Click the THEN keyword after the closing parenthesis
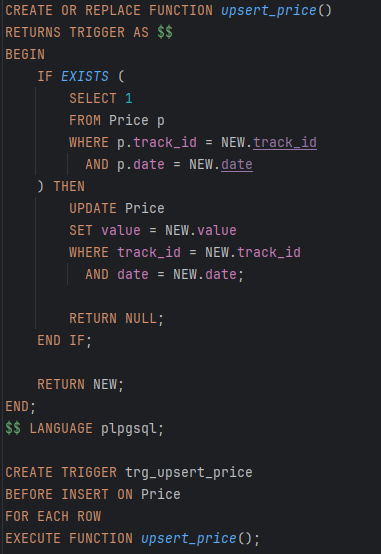 69,187
